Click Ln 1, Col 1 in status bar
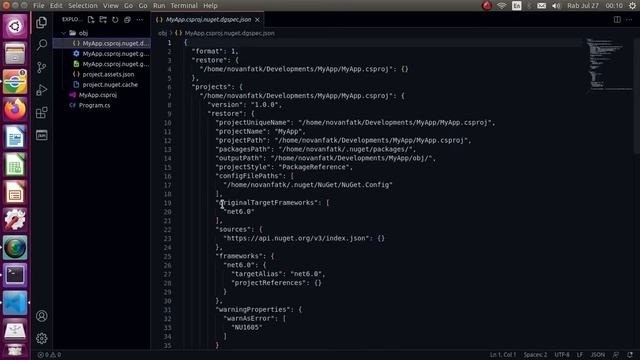This screenshot has height=360, width=640. pyautogui.click(x=503, y=355)
